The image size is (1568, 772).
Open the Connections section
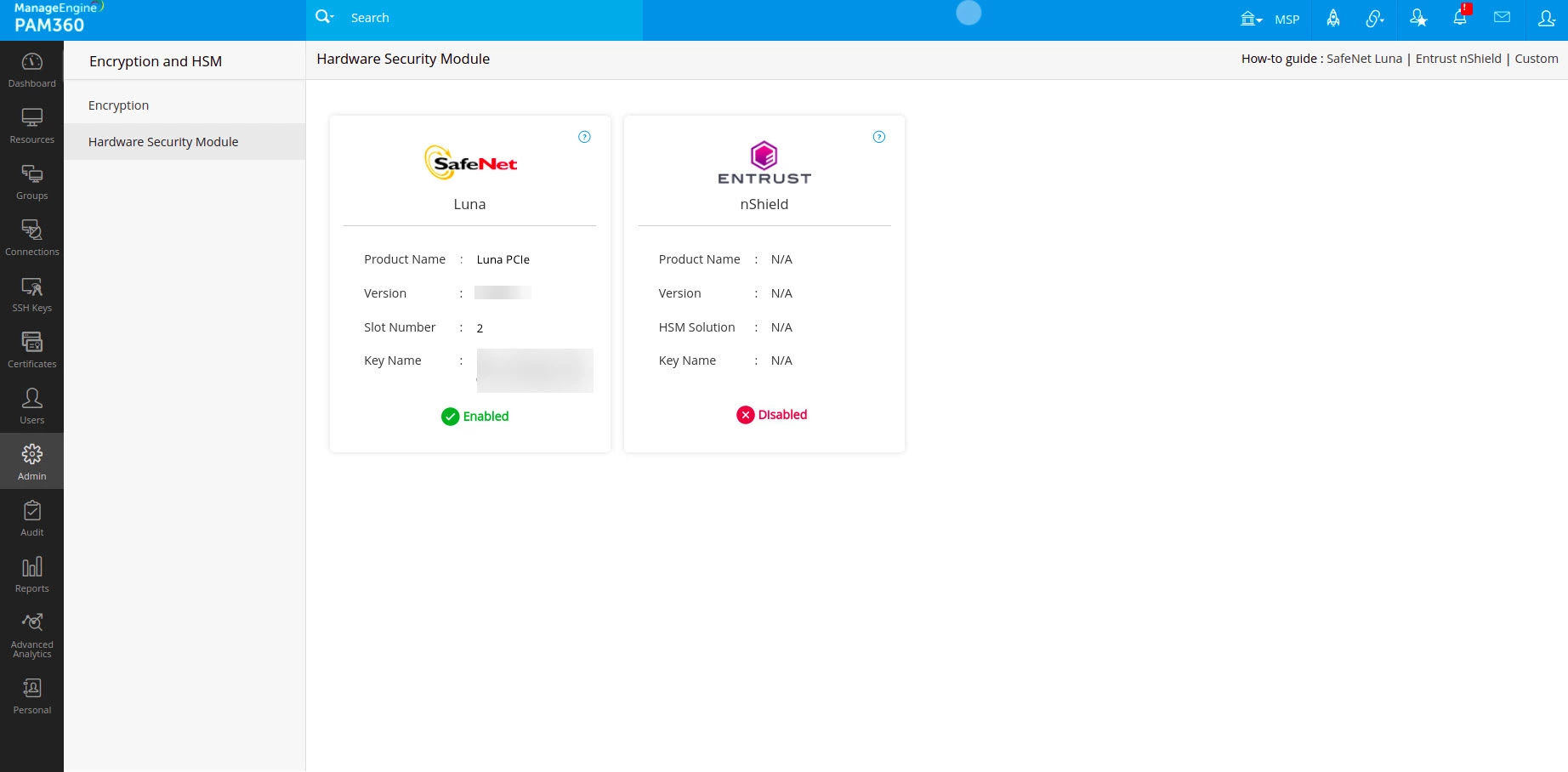tap(31, 238)
